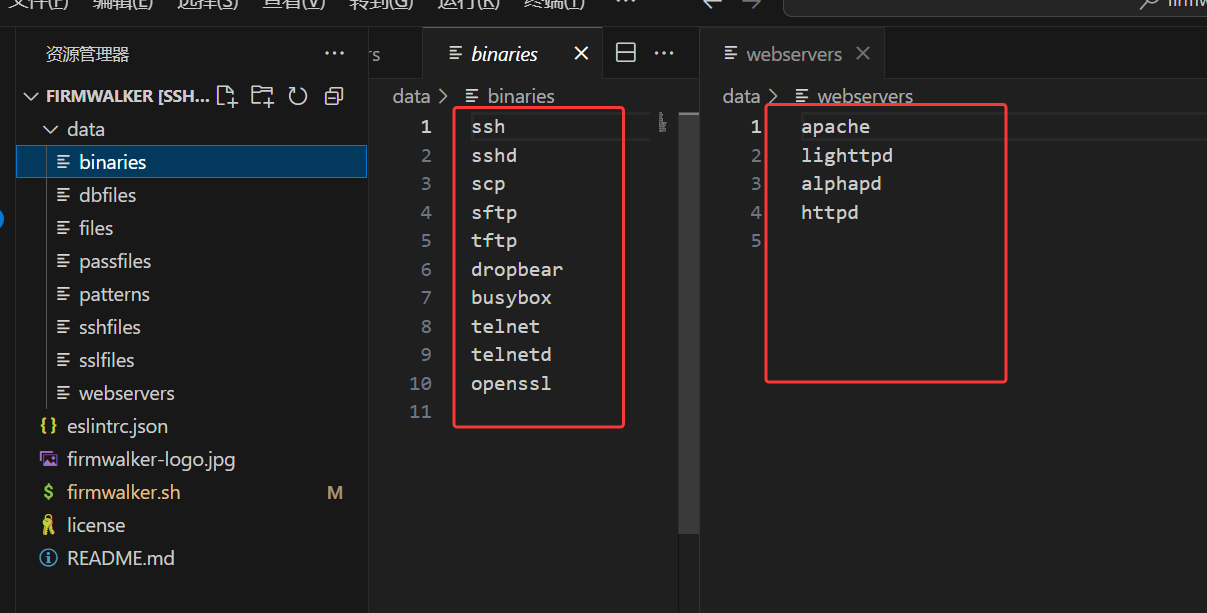Open firmwalker.sh in the file tree
Screen dimensions: 1207x613
tap(123, 492)
